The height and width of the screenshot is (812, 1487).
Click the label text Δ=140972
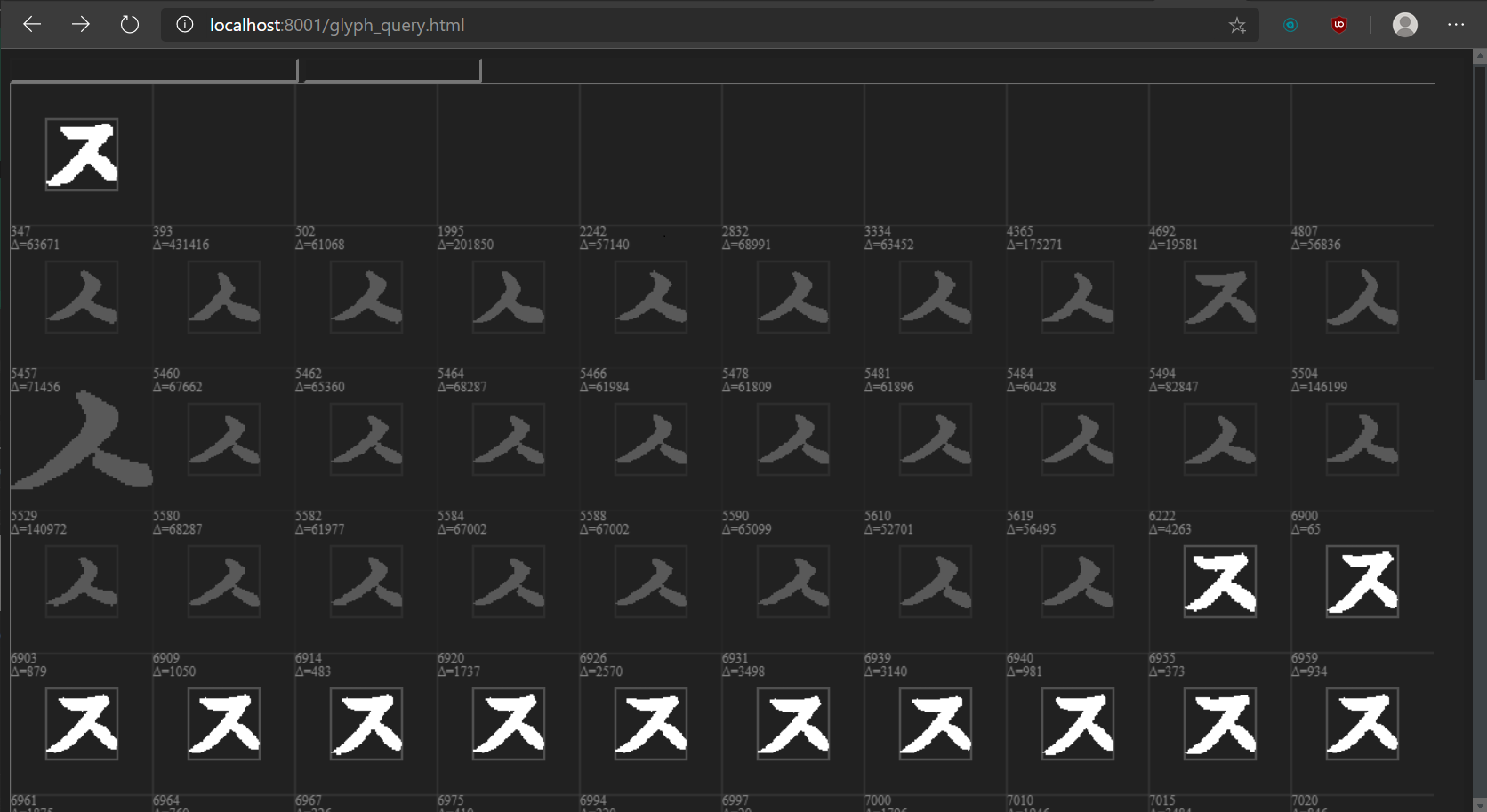point(39,529)
